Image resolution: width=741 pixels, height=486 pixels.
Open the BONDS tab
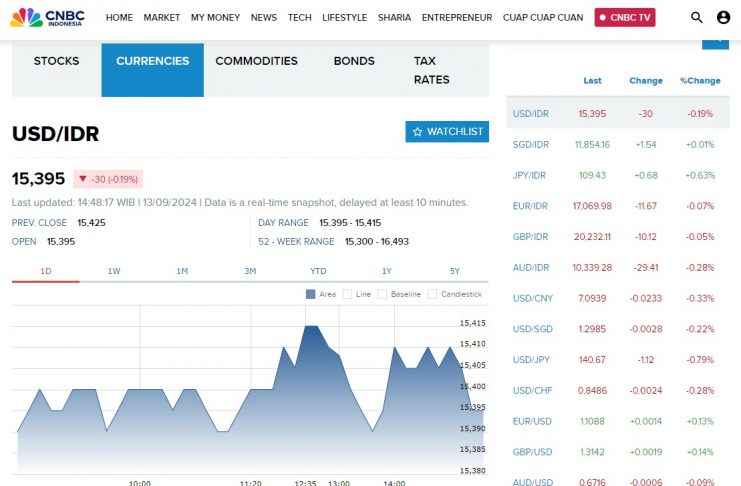(354, 61)
